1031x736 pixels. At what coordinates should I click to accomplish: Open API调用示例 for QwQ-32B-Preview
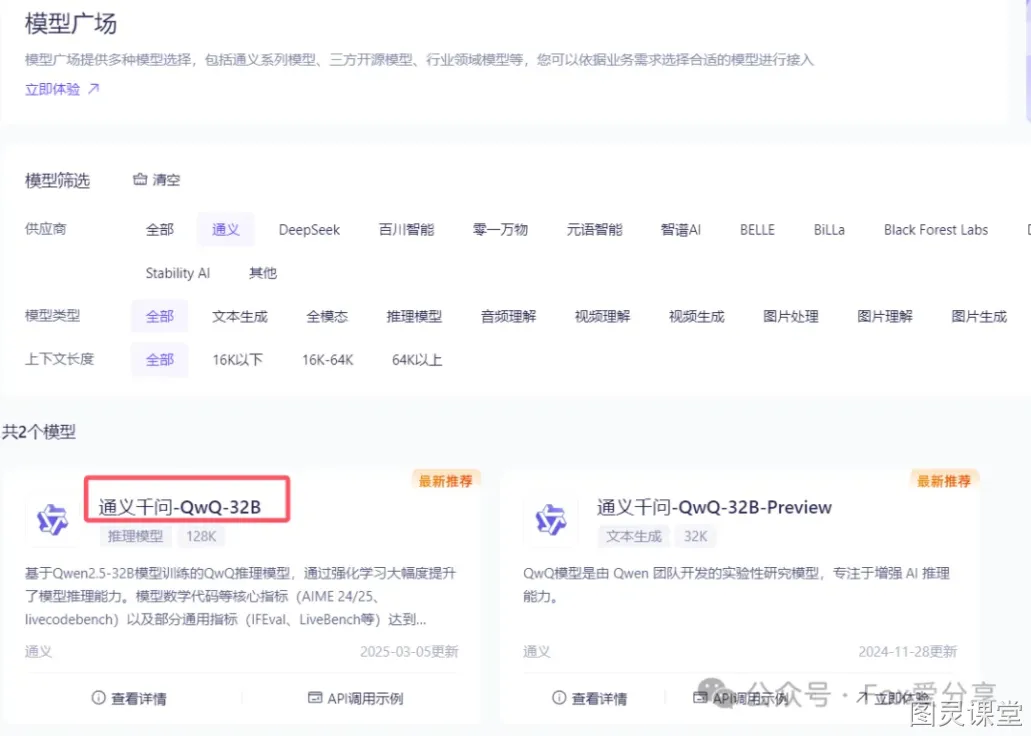tap(741, 698)
